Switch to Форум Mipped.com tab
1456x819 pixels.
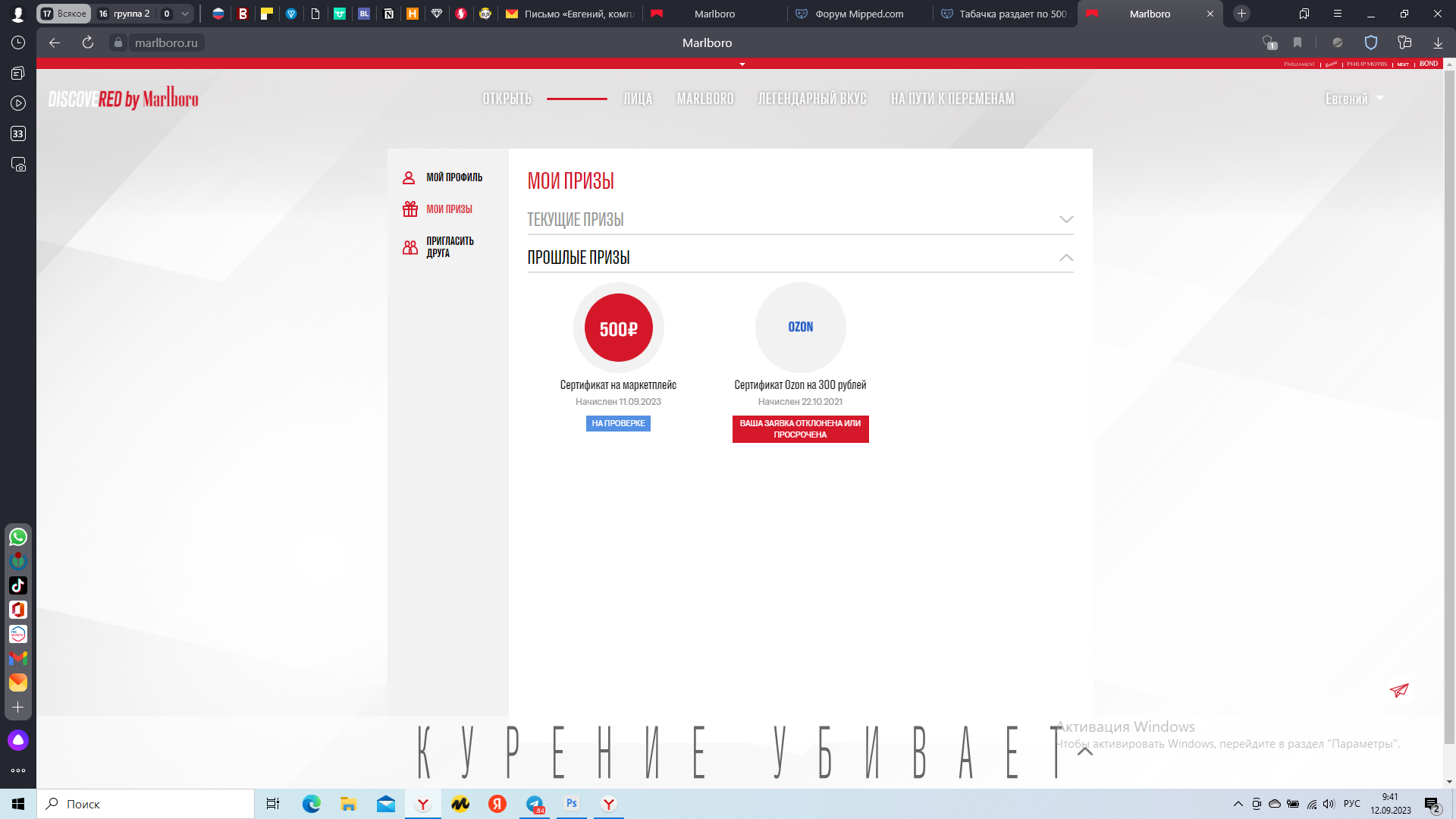[859, 14]
